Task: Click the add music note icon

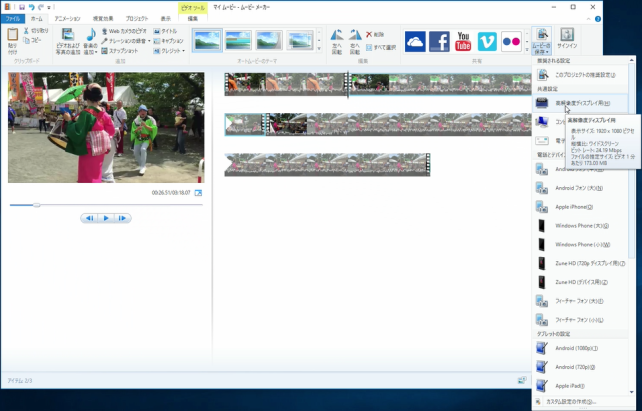Action: [91, 37]
